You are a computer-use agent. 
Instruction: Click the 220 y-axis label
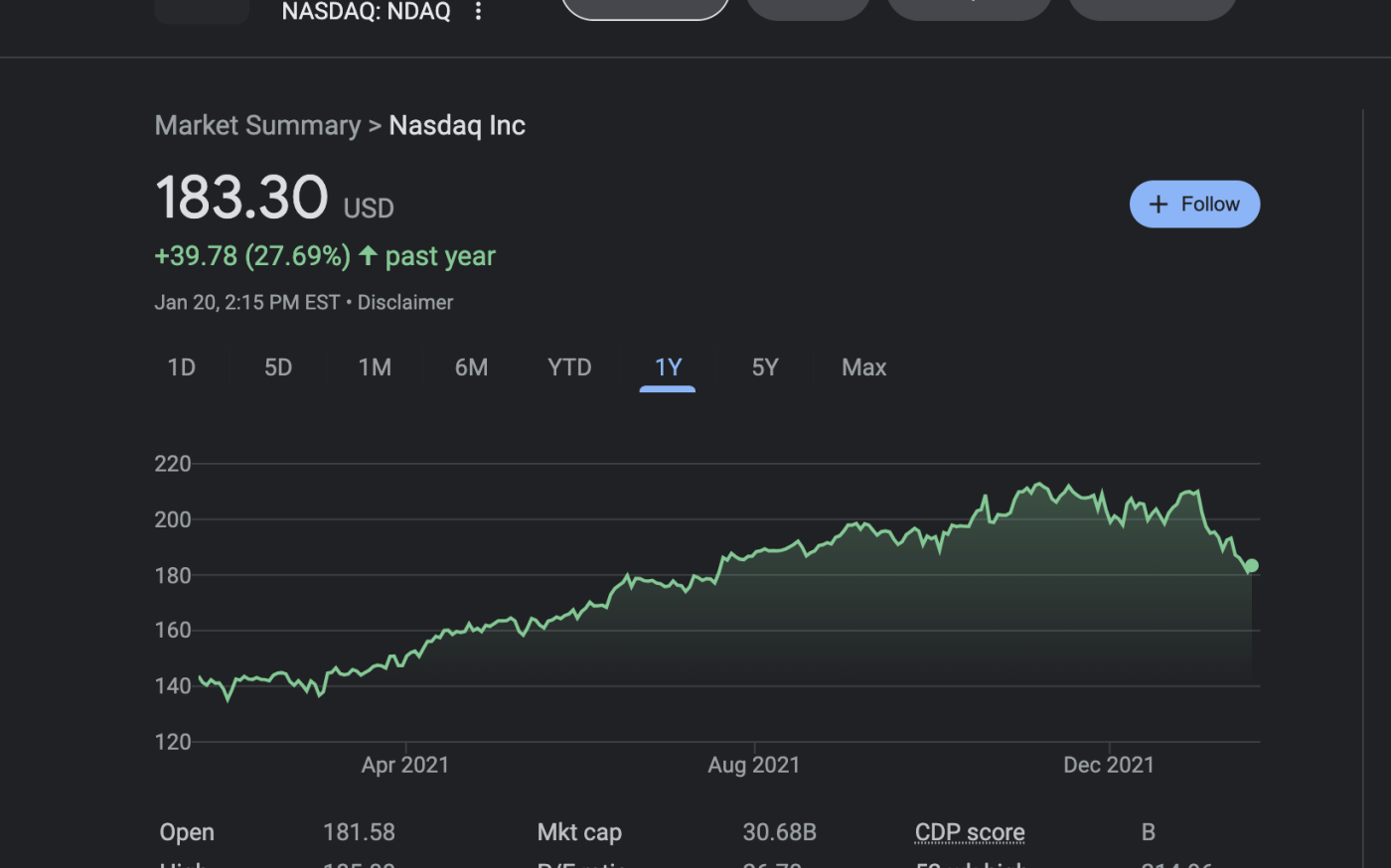(x=173, y=464)
